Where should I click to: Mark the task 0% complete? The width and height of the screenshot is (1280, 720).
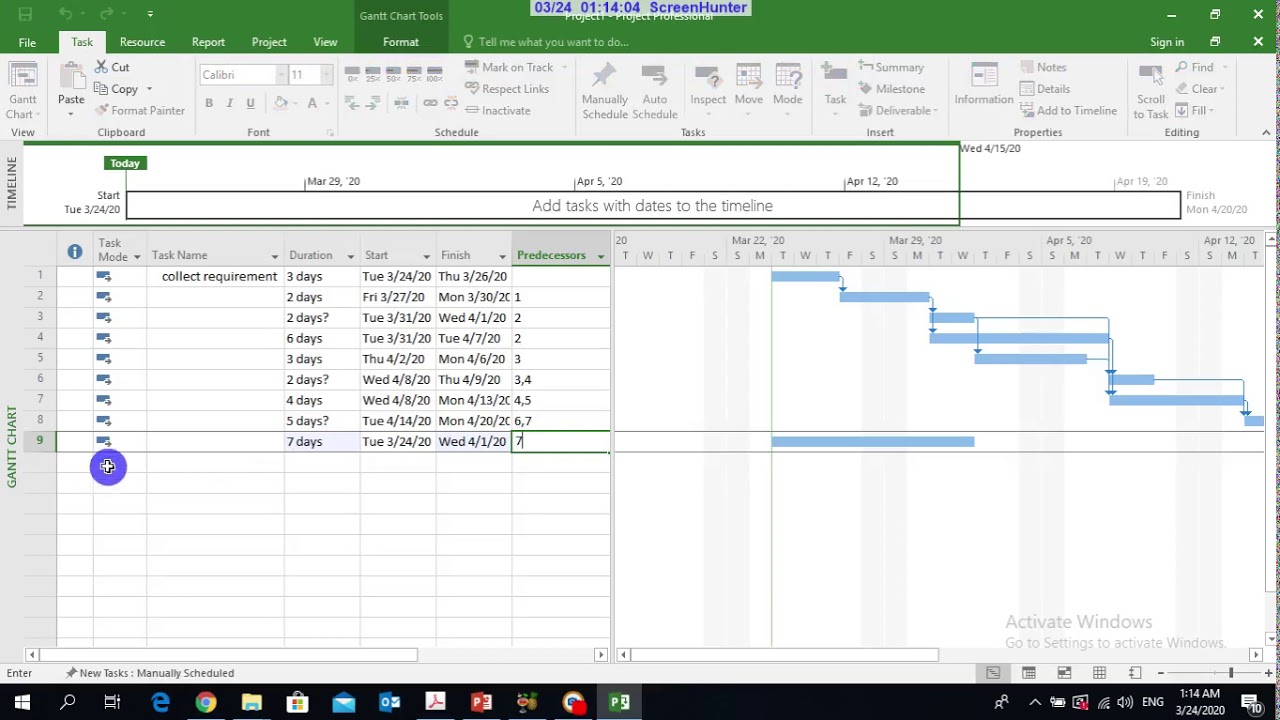(x=352, y=75)
